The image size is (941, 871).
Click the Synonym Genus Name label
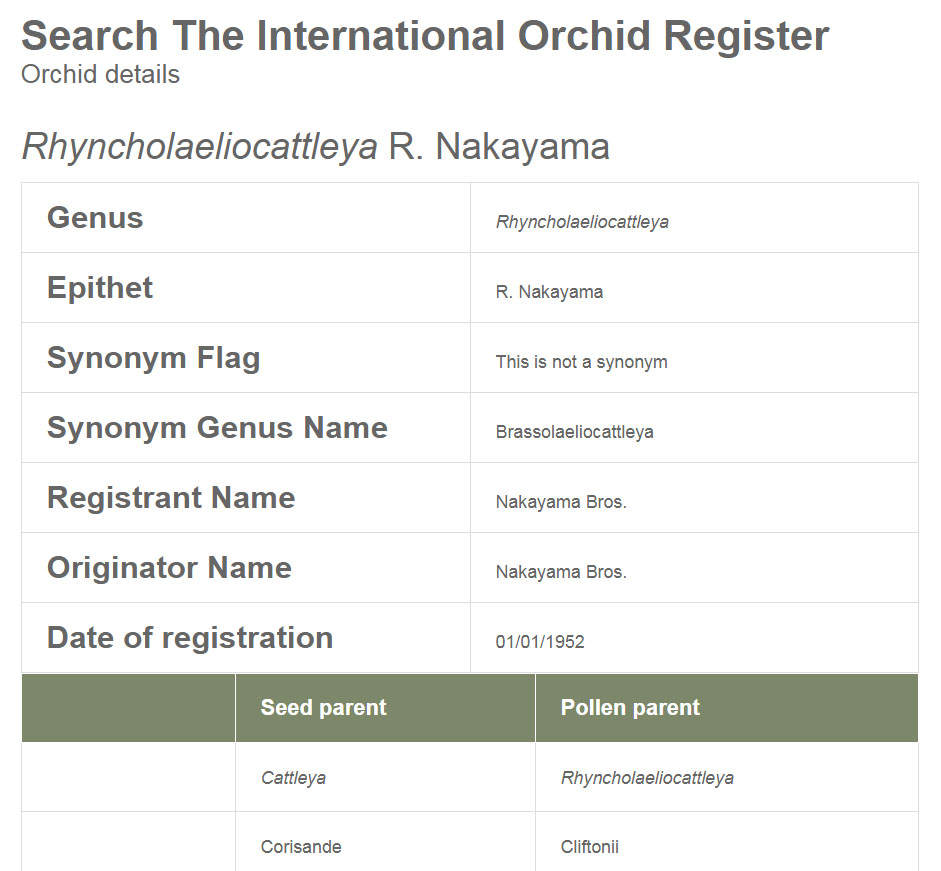(x=217, y=428)
